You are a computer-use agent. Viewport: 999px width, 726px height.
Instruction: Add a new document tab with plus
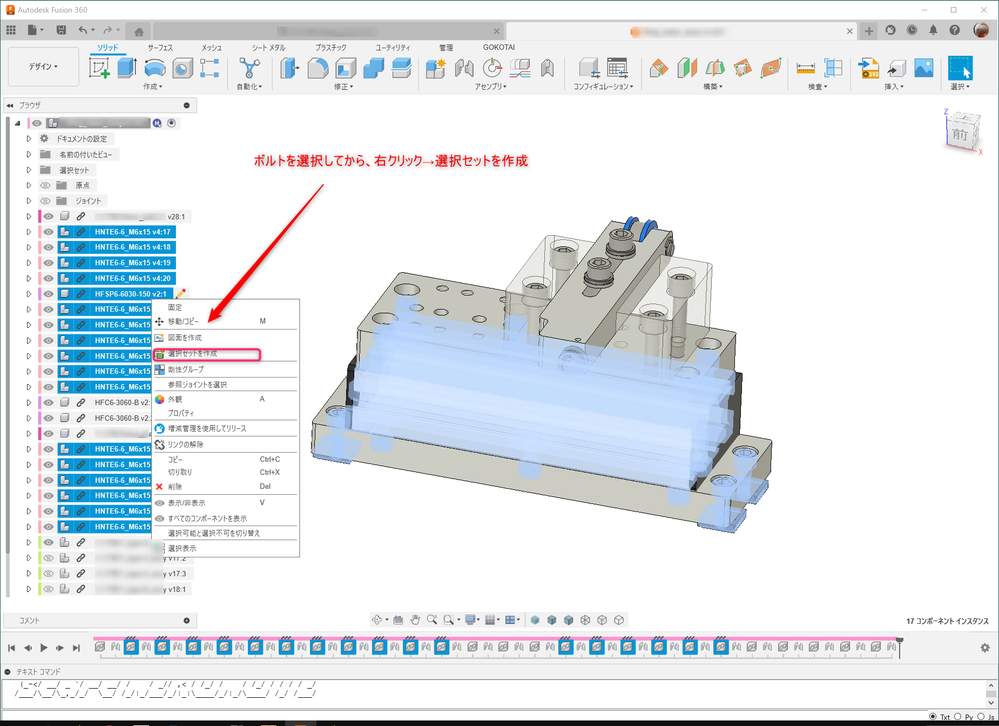(x=869, y=31)
